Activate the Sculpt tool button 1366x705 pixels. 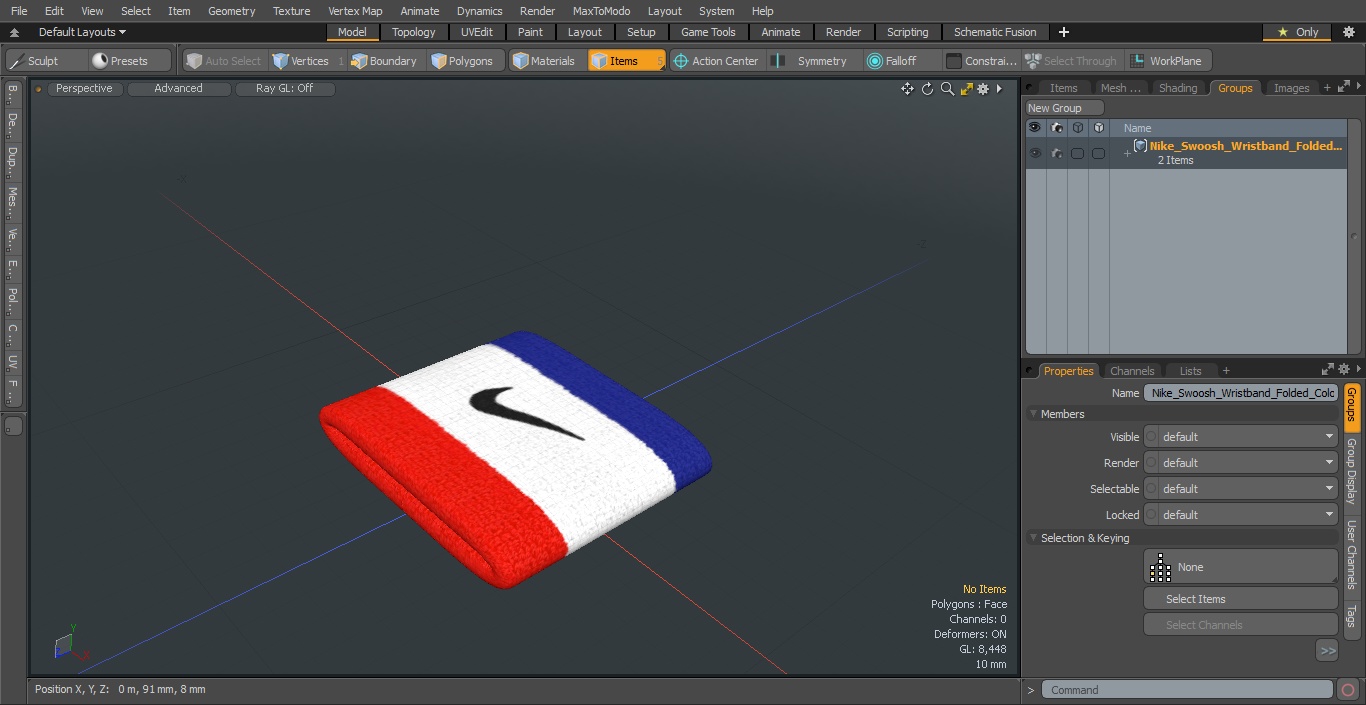point(44,61)
